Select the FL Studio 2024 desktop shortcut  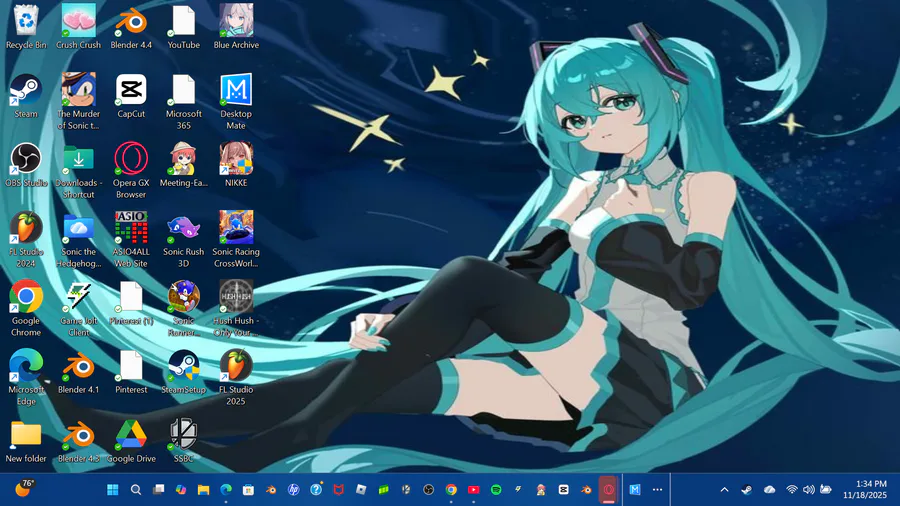click(26, 240)
